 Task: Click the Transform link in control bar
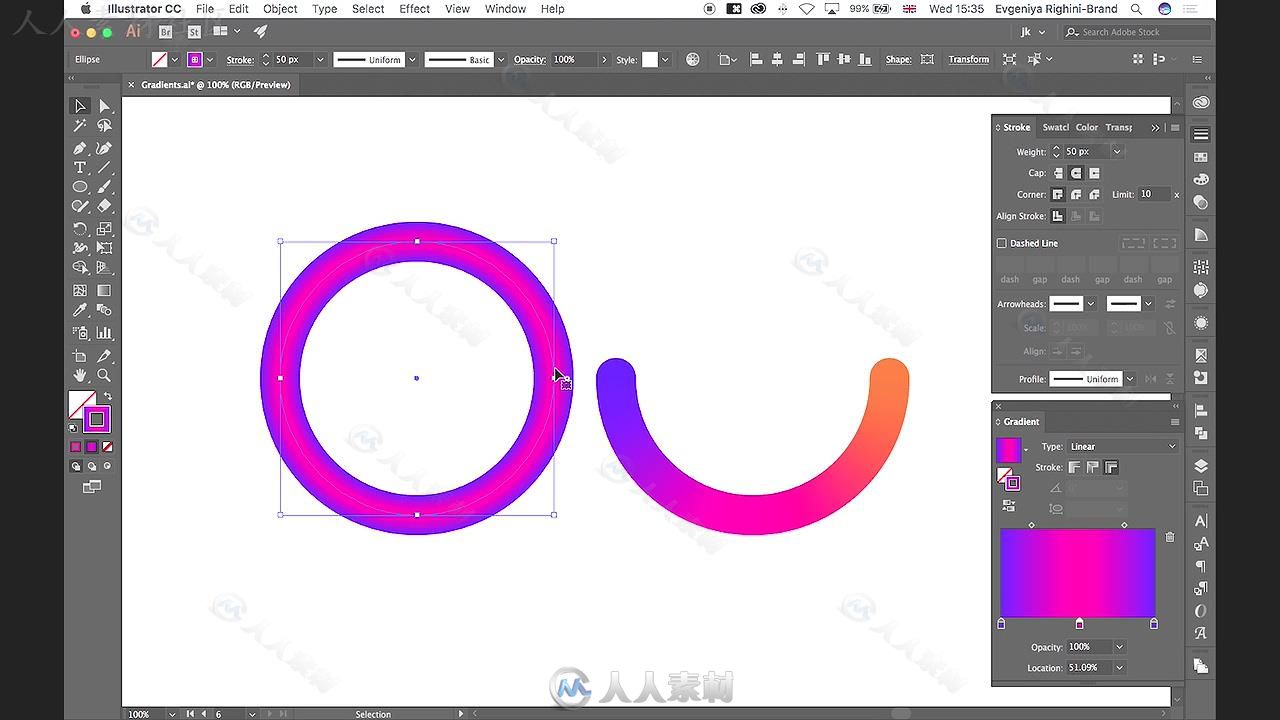point(969,60)
